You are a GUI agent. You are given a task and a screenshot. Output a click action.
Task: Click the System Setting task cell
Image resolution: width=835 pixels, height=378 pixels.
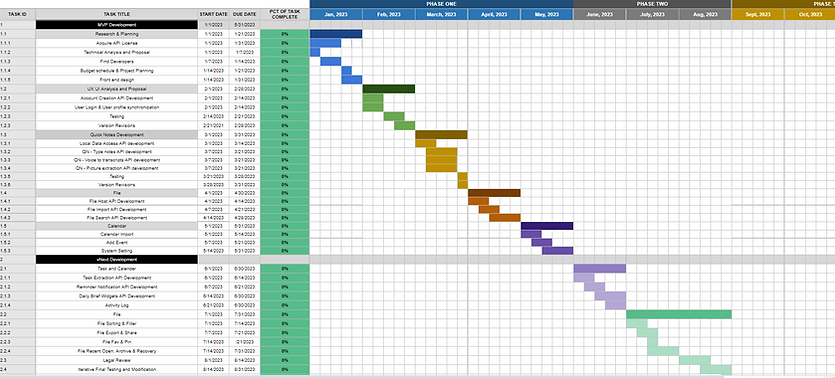click(x=117, y=251)
